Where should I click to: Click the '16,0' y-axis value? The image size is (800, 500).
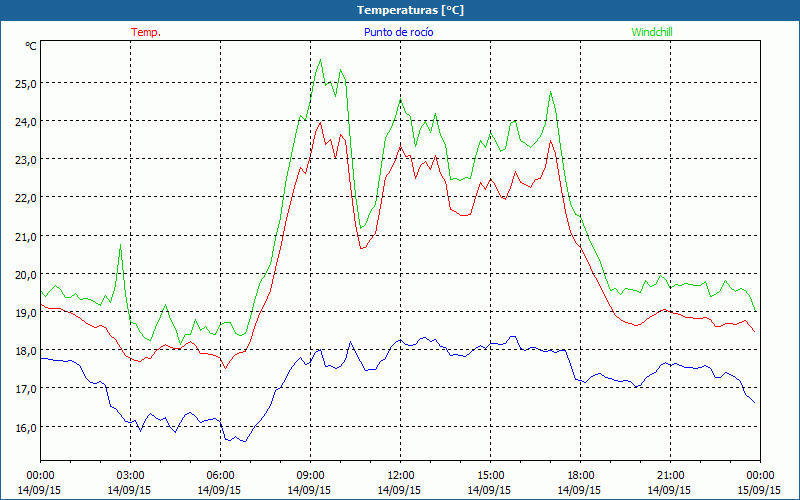pos(26,428)
